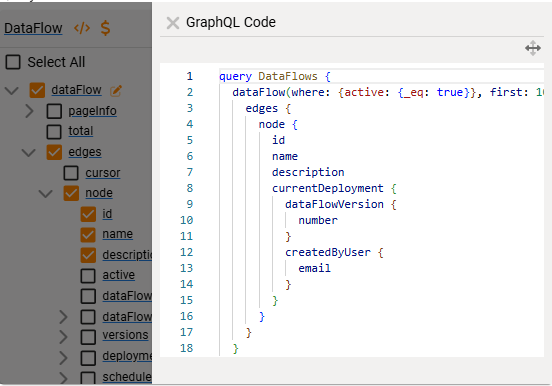
Task: Check the active field checkbox
Action: (x=88, y=275)
